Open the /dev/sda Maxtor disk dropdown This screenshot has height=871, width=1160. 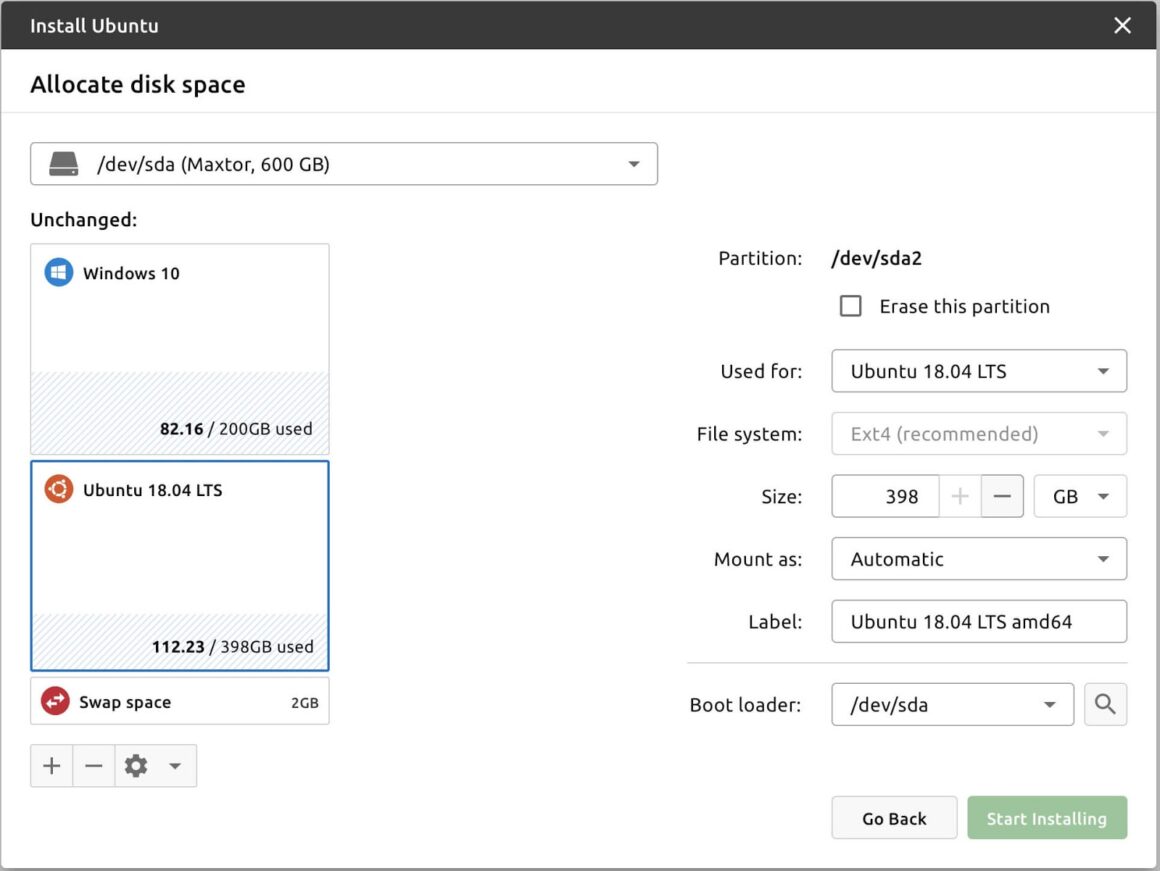tap(344, 164)
